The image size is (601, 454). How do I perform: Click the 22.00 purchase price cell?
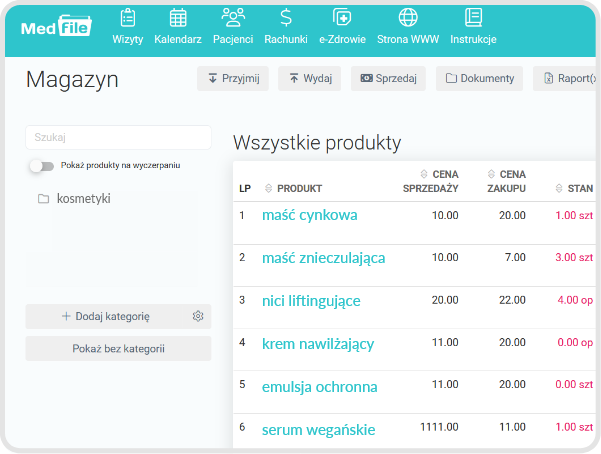pyautogui.click(x=512, y=300)
